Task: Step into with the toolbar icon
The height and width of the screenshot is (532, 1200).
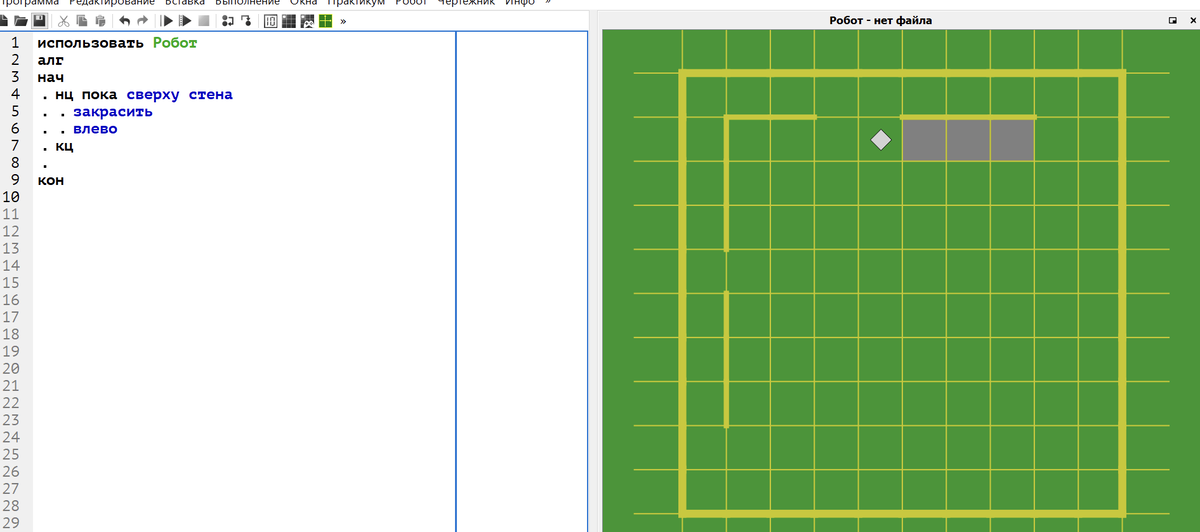Action: click(228, 21)
